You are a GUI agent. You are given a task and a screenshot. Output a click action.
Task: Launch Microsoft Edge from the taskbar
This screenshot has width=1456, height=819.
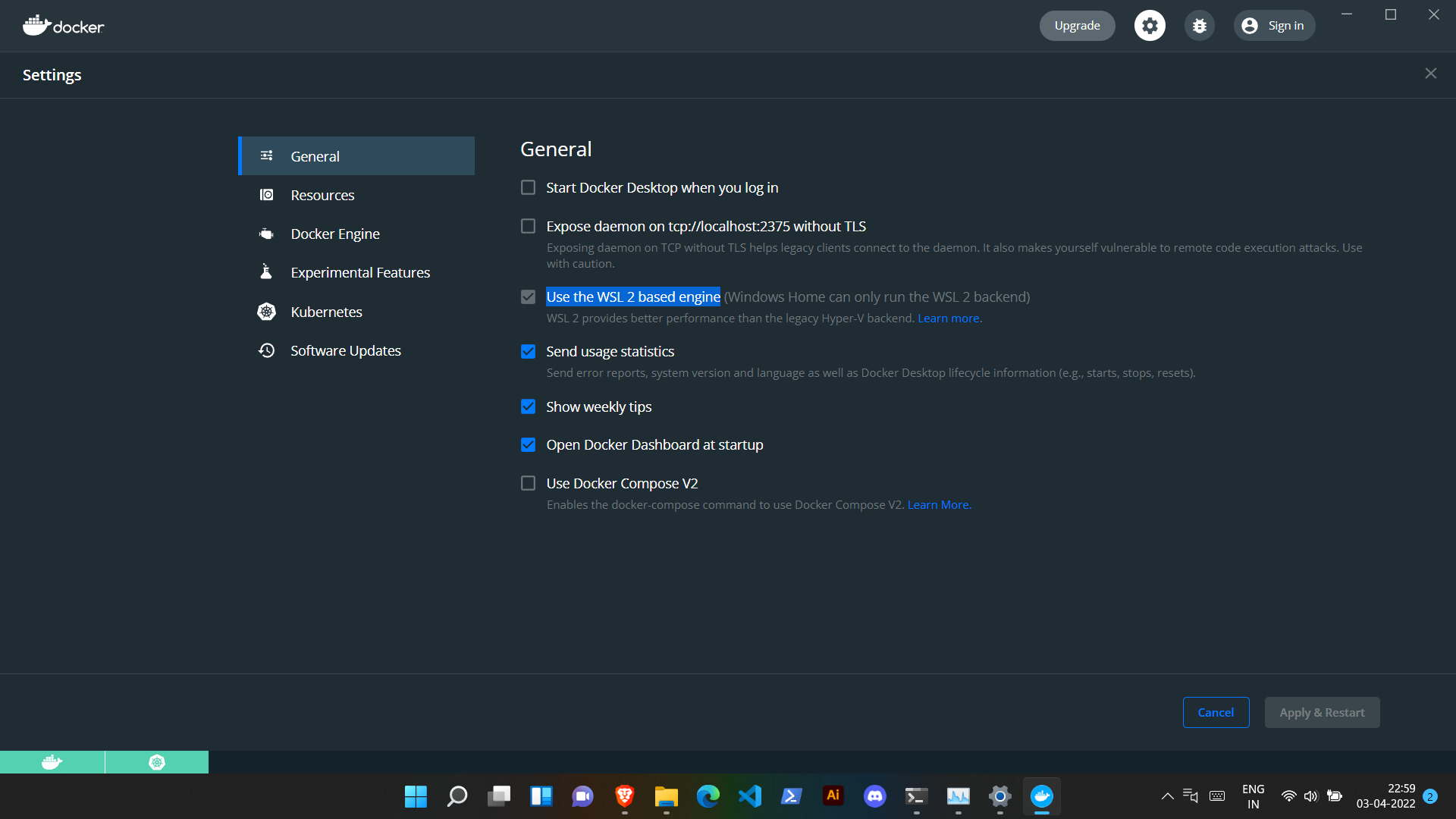pos(708,796)
